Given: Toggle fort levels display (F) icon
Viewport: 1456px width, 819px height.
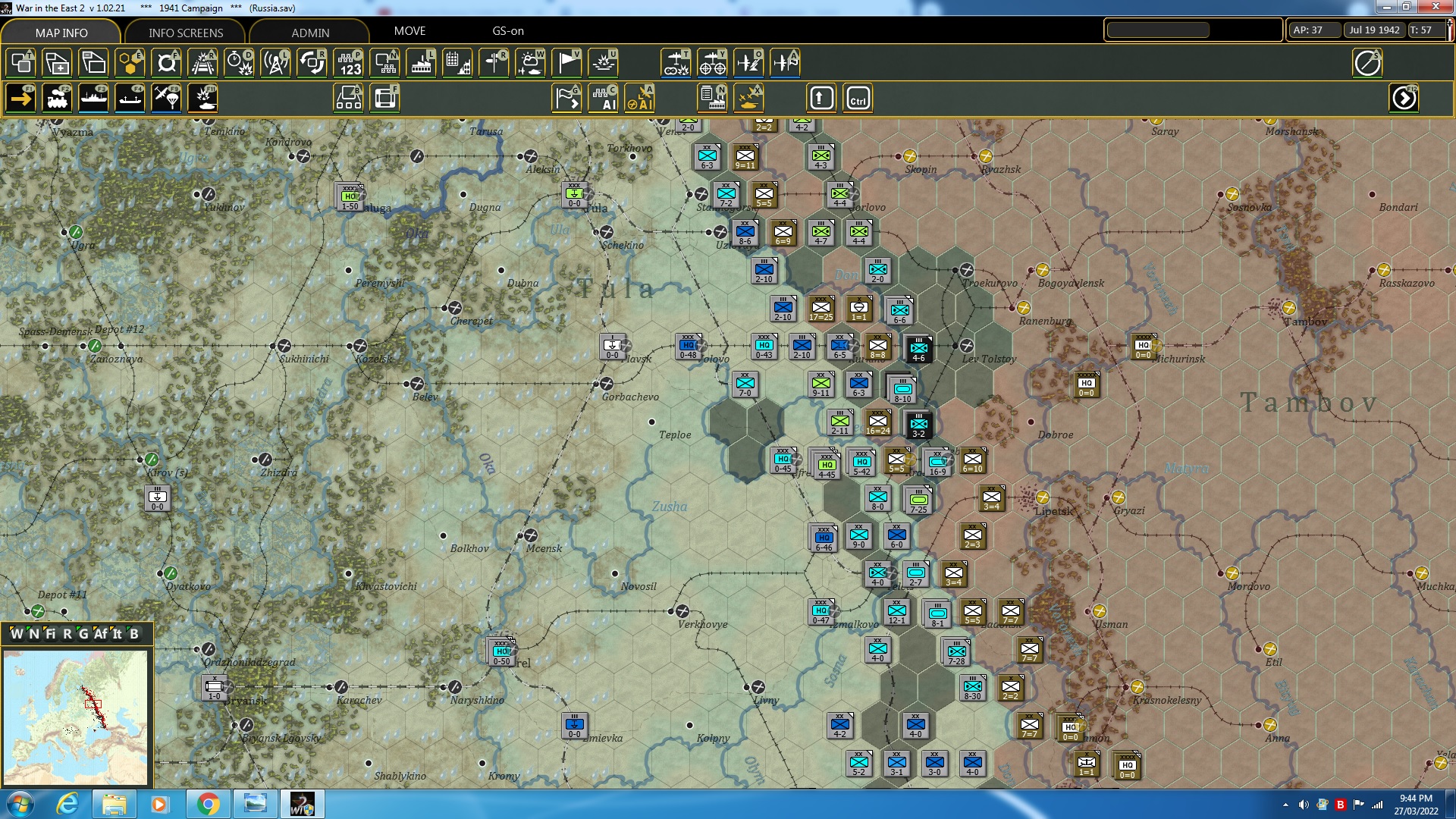Looking at the screenshot, I should pos(166,63).
